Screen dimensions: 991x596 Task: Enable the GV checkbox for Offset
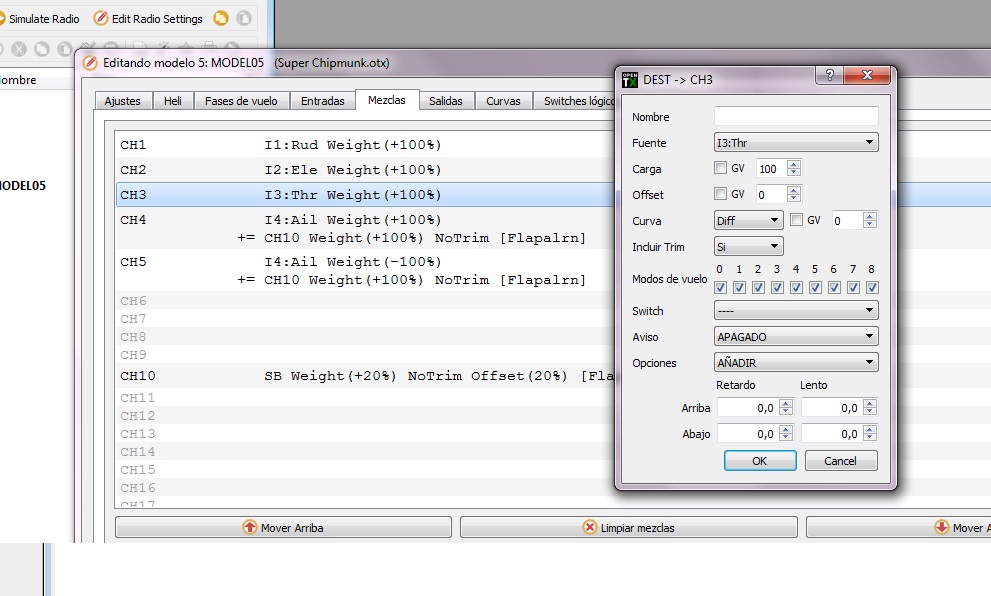[x=721, y=194]
